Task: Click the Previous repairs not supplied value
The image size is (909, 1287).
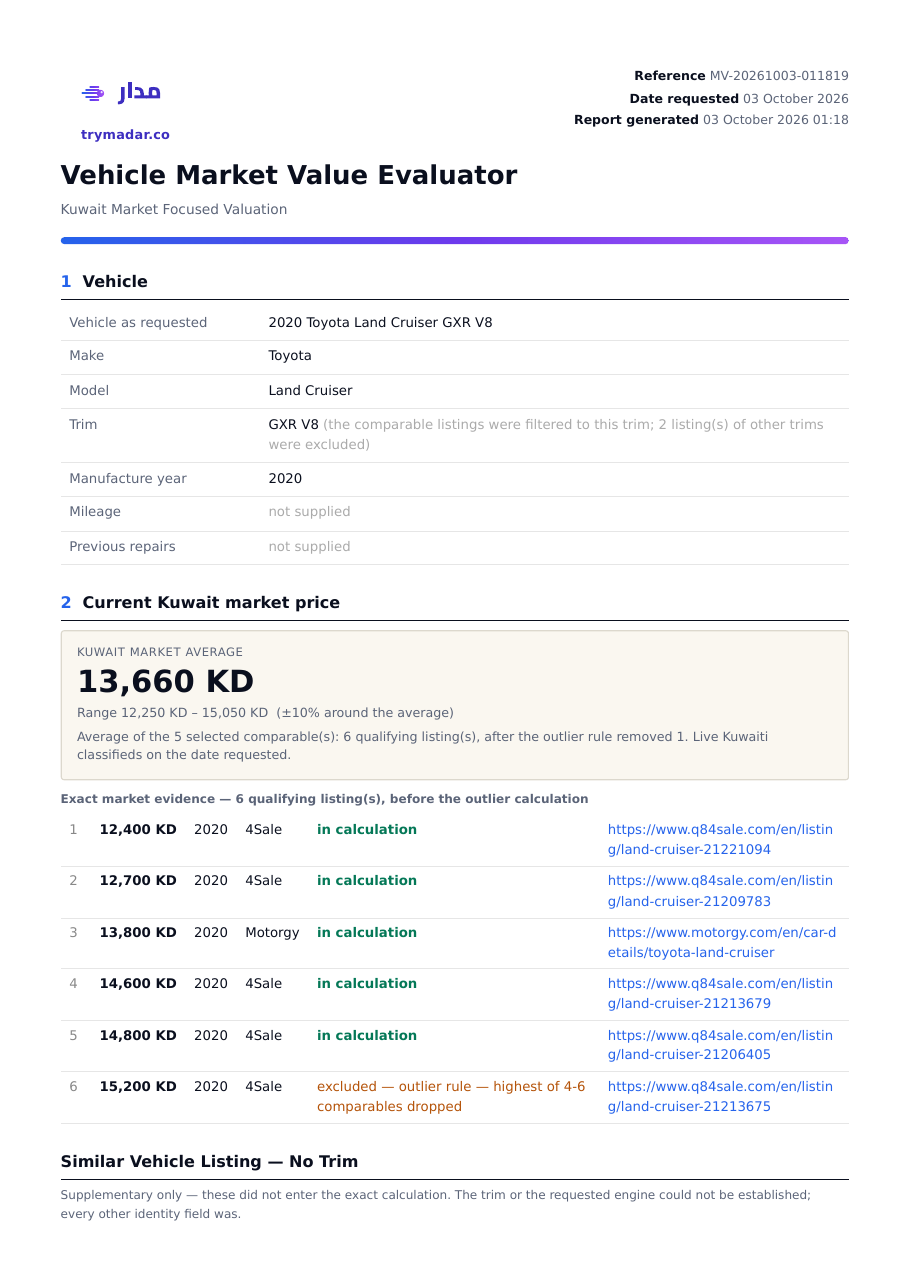Action: click(x=309, y=547)
